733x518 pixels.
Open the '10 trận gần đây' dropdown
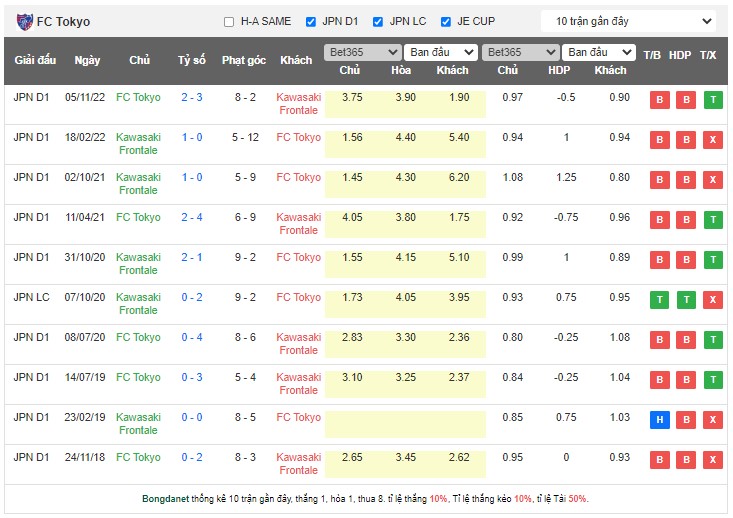pyautogui.click(x=628, y=21)
